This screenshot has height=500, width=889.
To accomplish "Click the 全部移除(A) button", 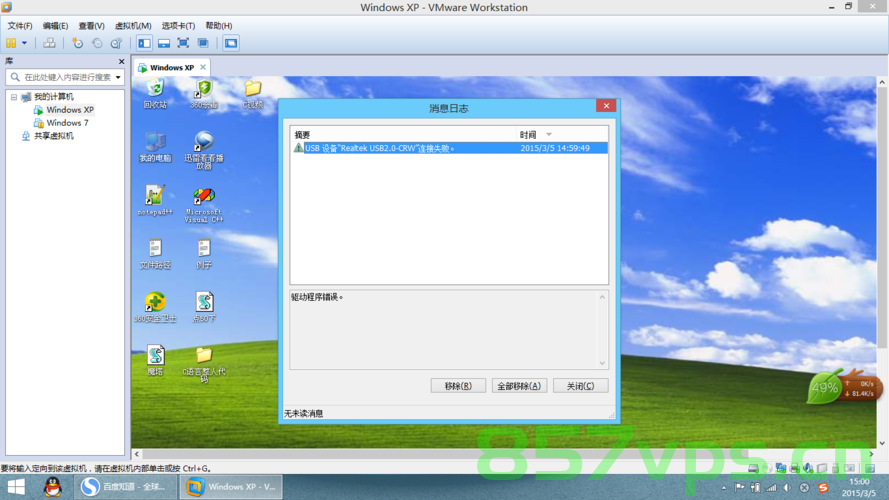I will click(x=519, y=385).
